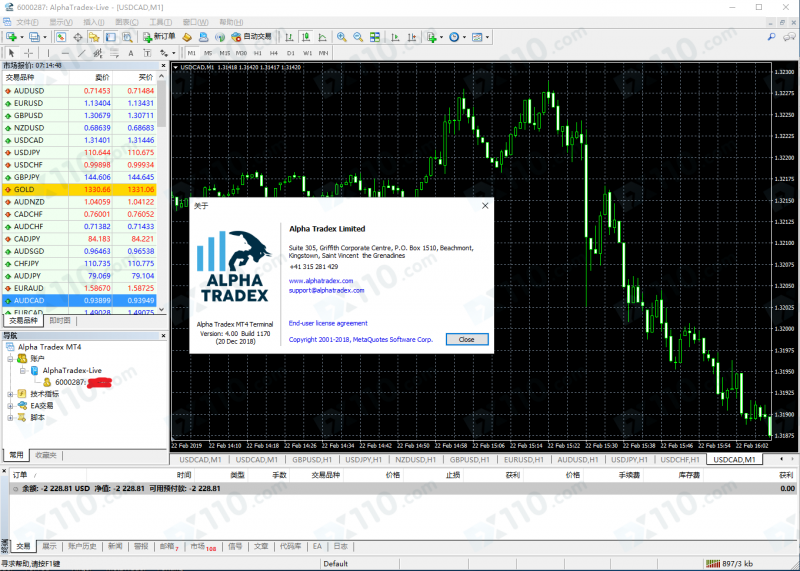Viewport: 800px width, 571px height.
Task: Click the zoom in magnifier icon
Action: point(341,37)
